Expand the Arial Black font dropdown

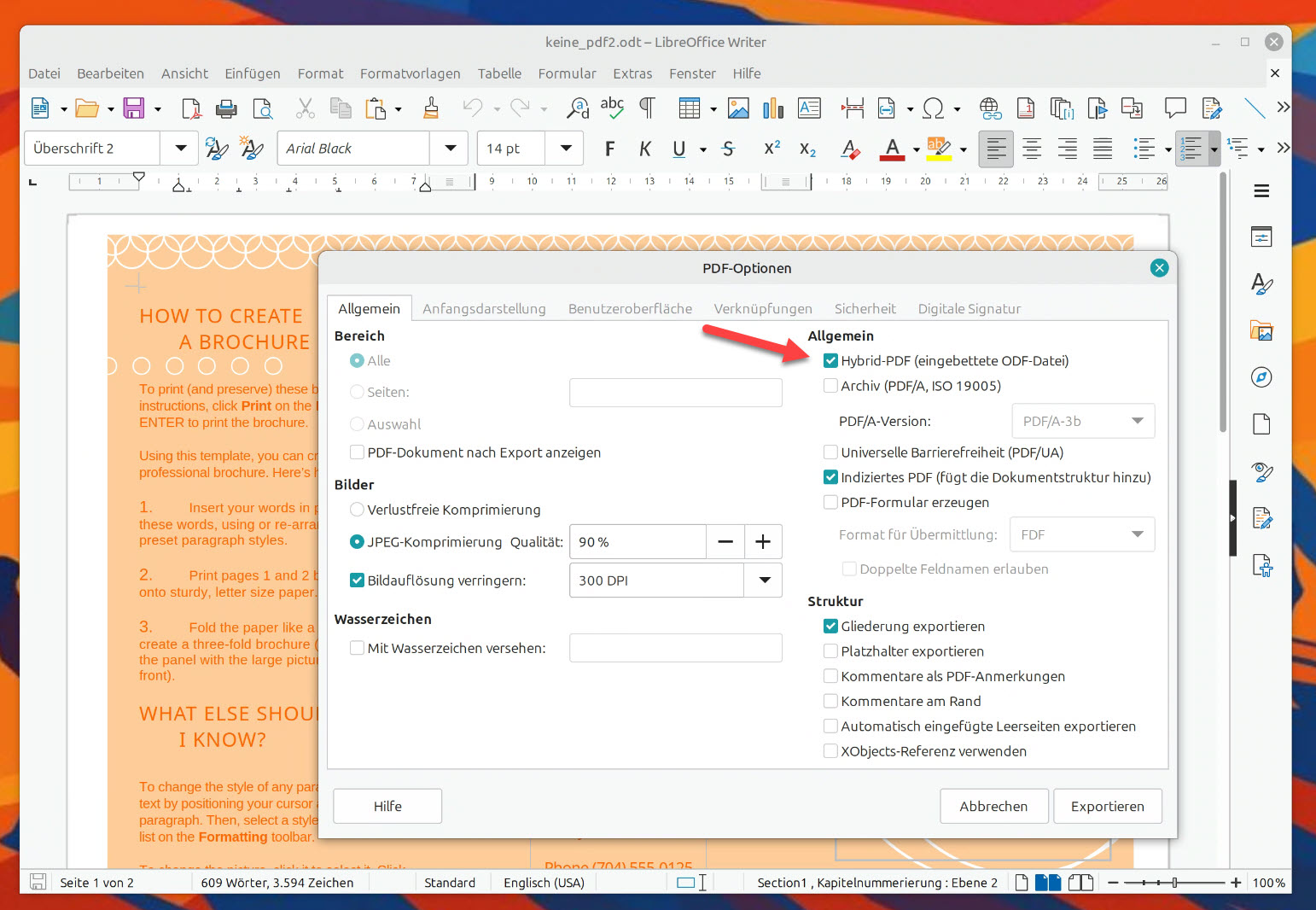coord(450,149)
